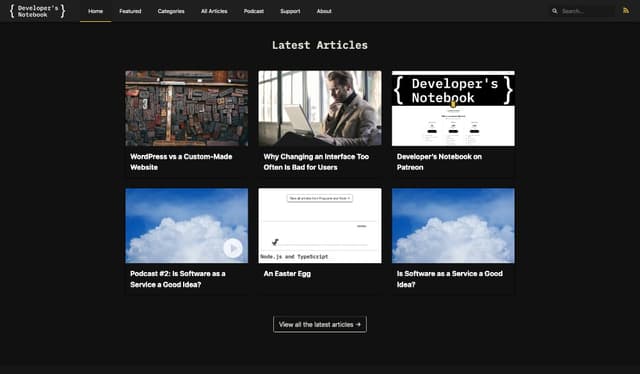Click the man with laptop thumbnail
This screenshot has width=640, height=374.
tap(320, 108)
